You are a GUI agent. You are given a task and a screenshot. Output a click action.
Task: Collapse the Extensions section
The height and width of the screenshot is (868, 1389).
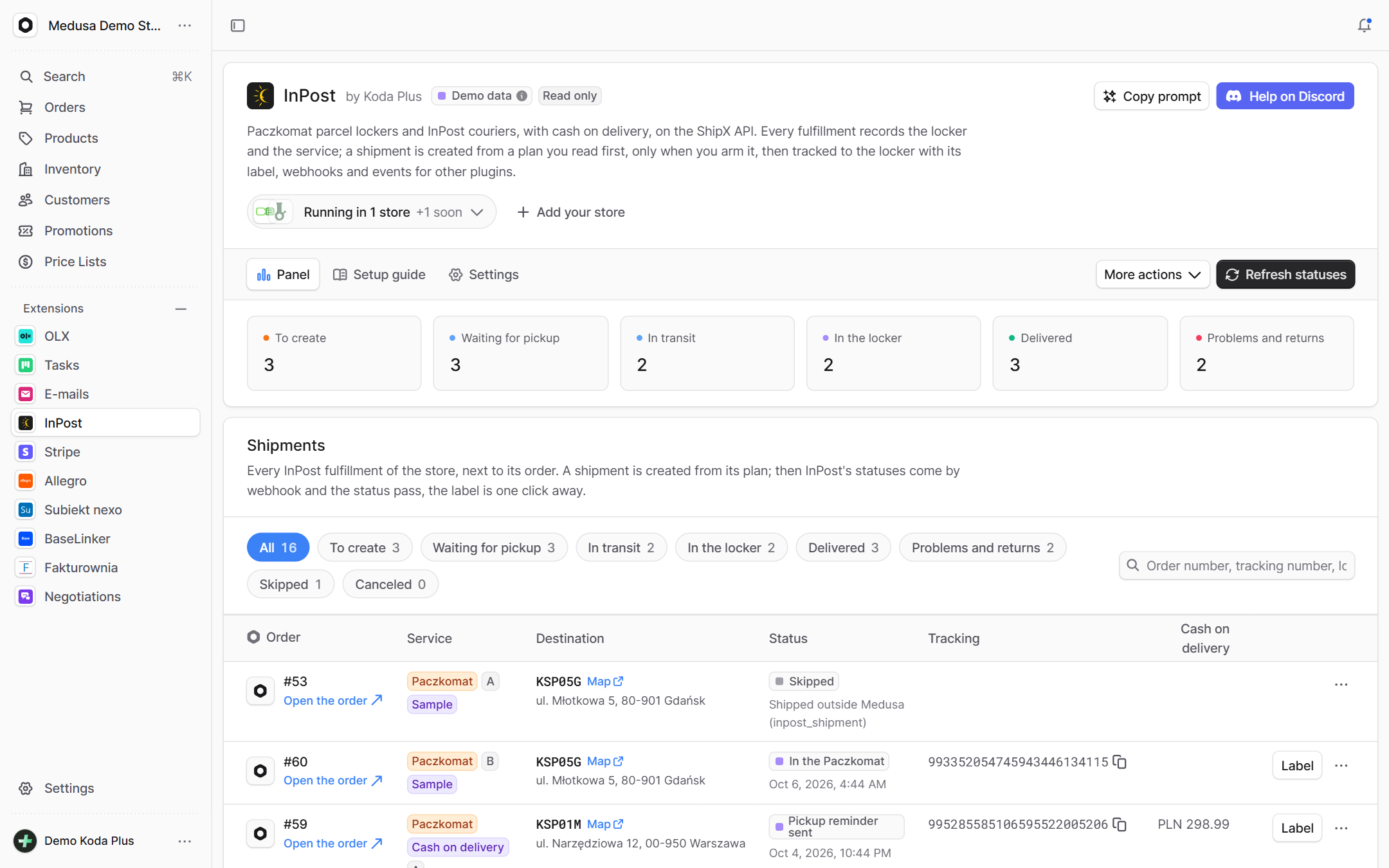tap(181, 309)
